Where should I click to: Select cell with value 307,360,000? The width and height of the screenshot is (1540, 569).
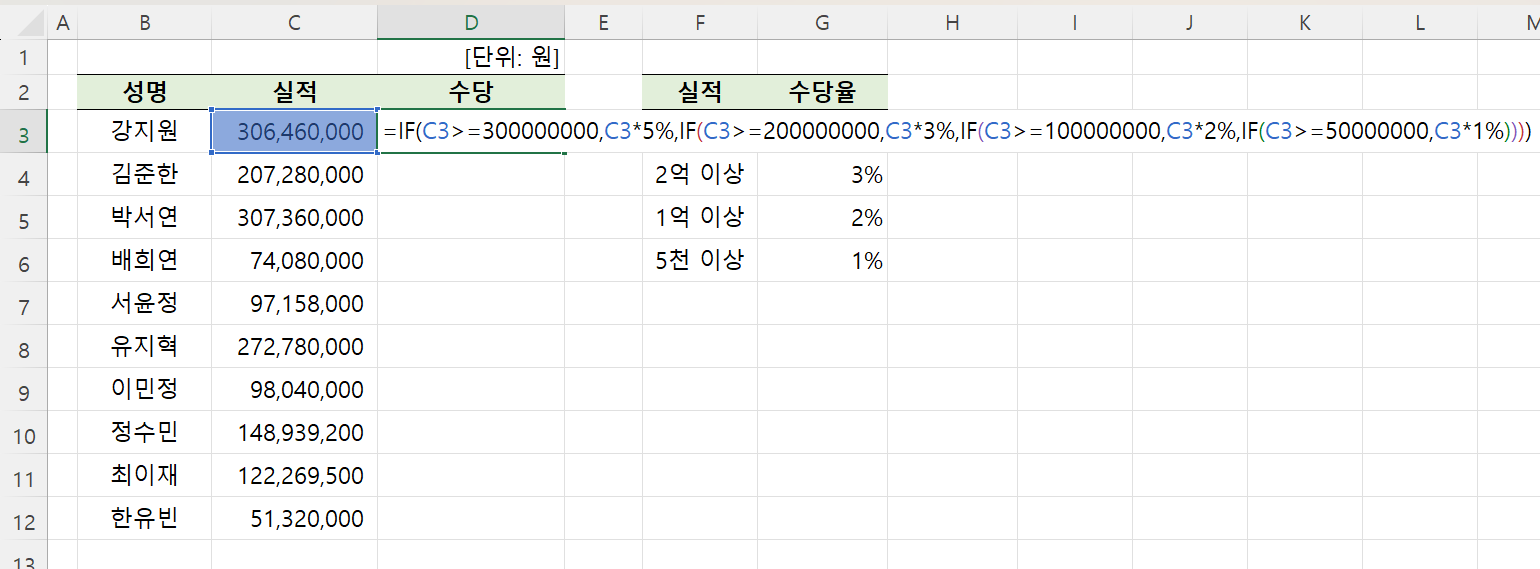(294, 218)
